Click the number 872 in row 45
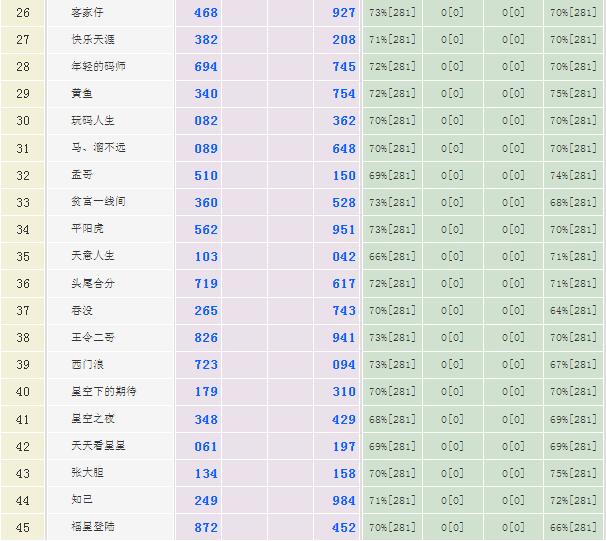Viewport: 606px width, 541px height. pyautogui.click(x=205, y=527)
